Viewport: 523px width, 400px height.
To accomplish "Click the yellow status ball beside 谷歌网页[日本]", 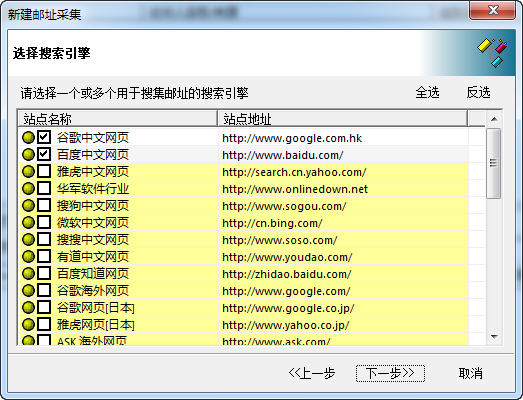I will coord(28,308).
